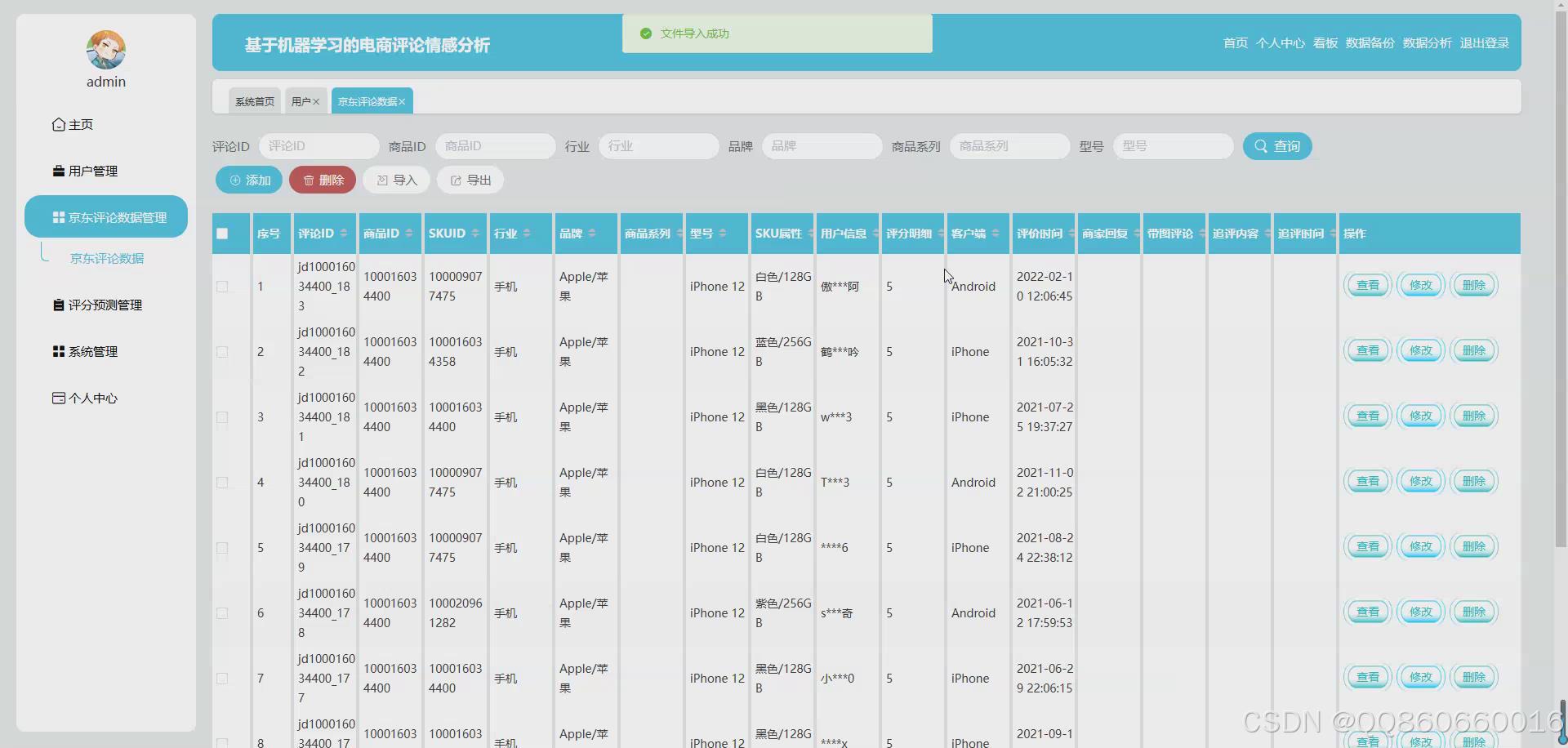Screen dimensions: 1568x748
Task: Select 京东评论数据 submenu item
Action: pos(107,258)
